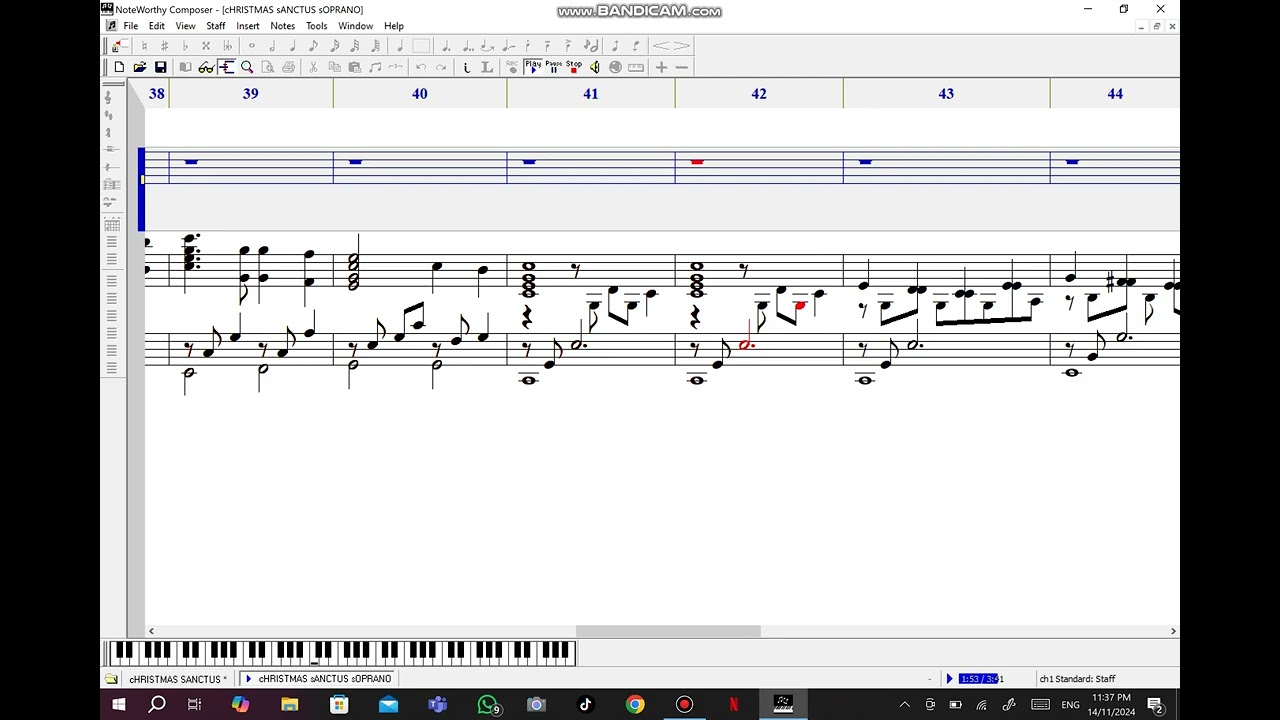Click the plus zoom-in icon
Screen dimensions: 1280x720
661,67
